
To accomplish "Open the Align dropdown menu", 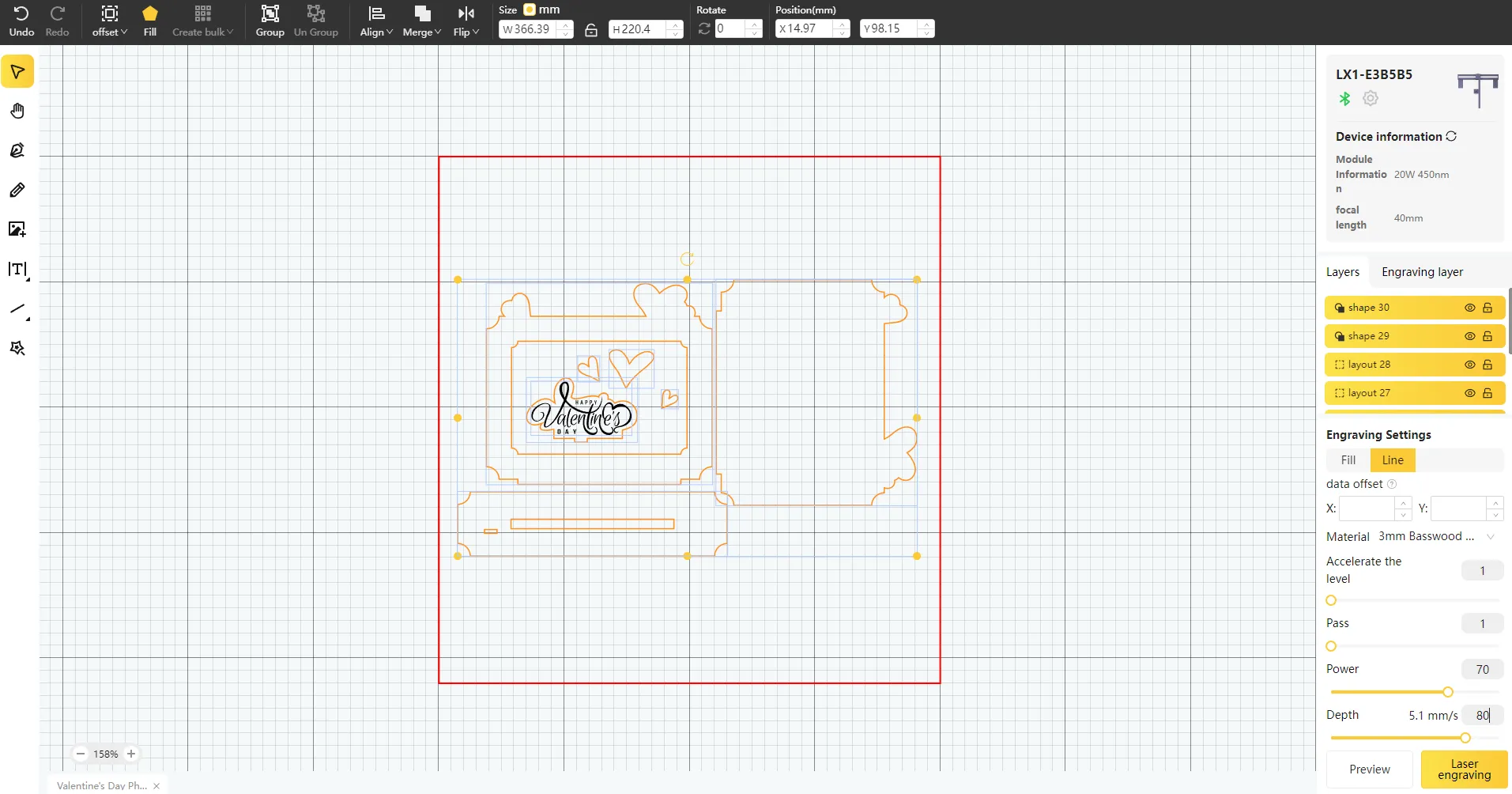I will [x=376, y=21].
